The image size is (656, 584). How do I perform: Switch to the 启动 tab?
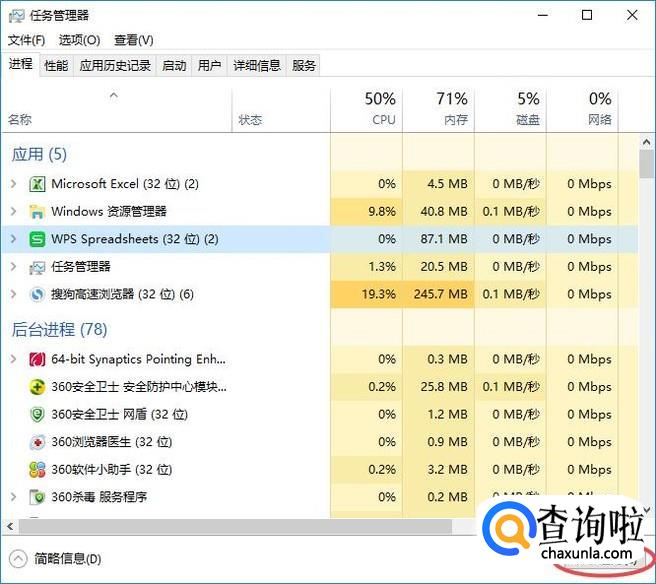point(174,66)
